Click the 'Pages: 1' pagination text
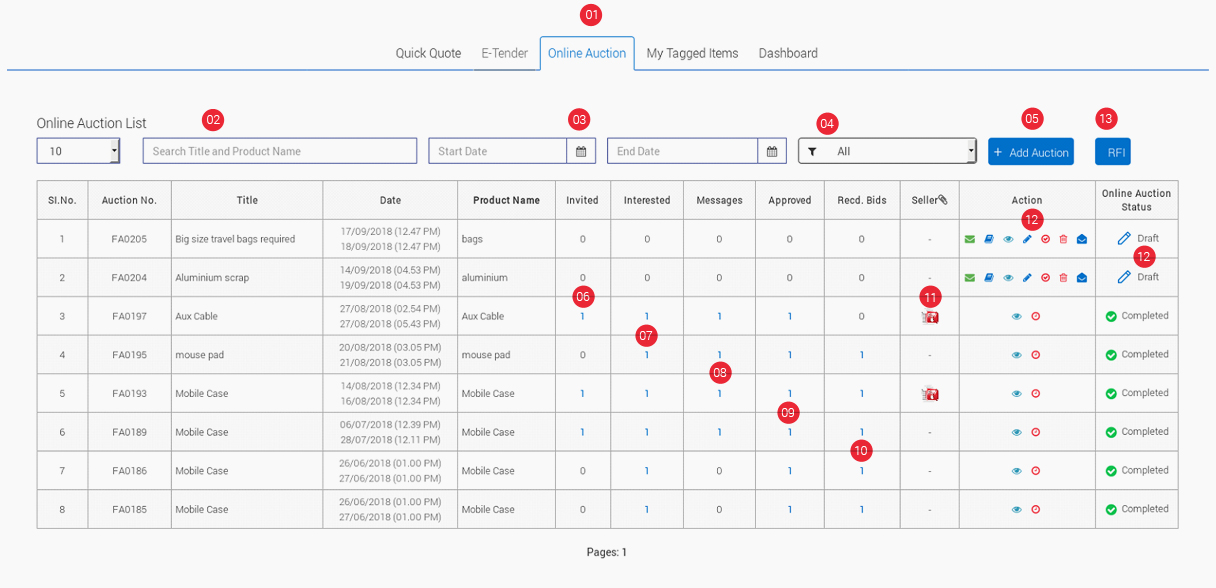The width and height of the screenshot is (1216, 588). tap(607, 552)
